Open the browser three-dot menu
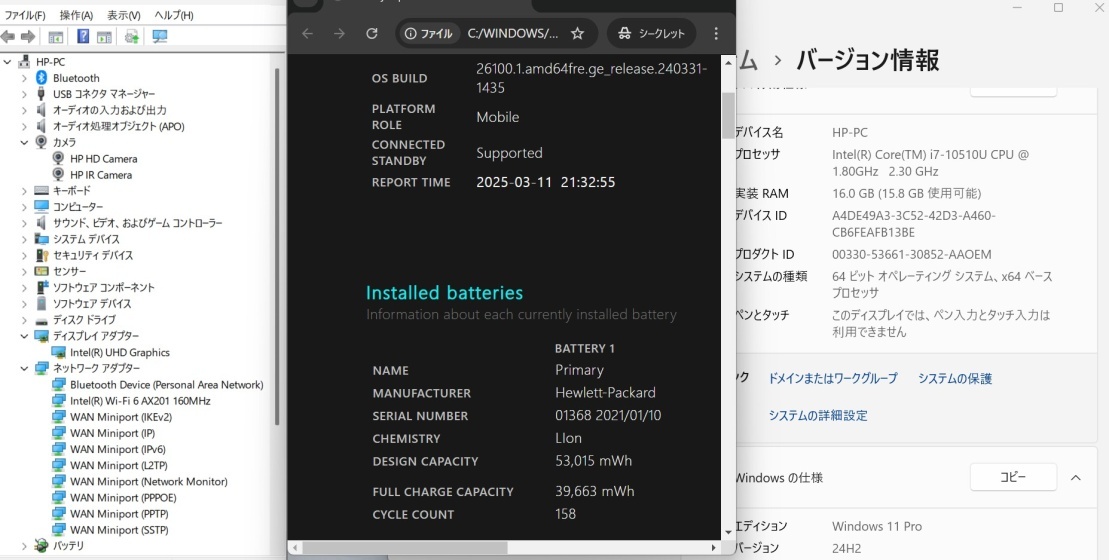1109x560 pixels. 716,33
